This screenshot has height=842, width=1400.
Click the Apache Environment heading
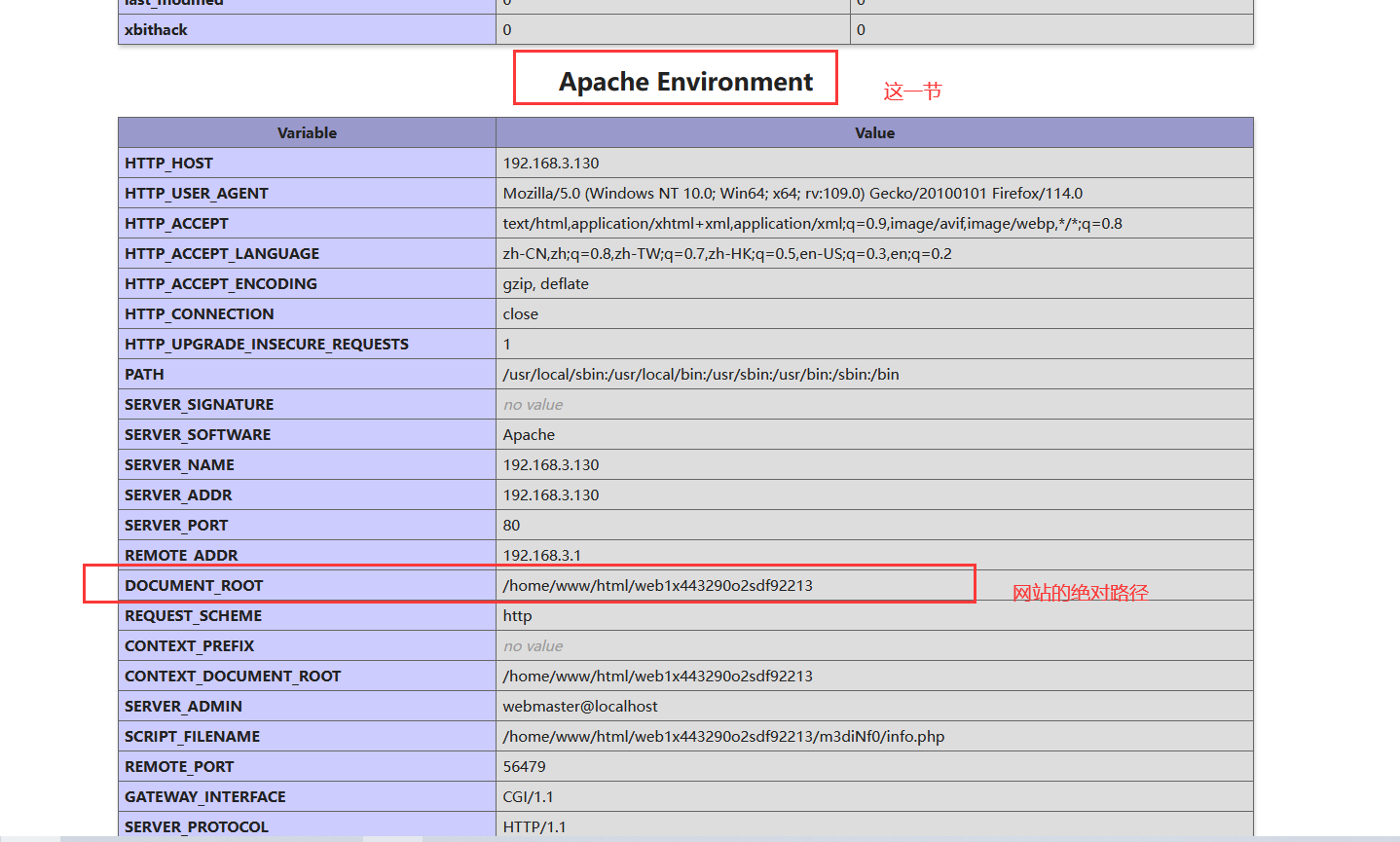[x=685, y=82]
